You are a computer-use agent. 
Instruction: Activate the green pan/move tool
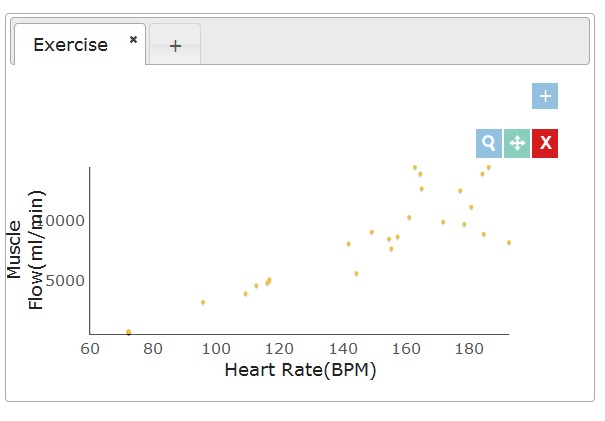coord(517,143)
